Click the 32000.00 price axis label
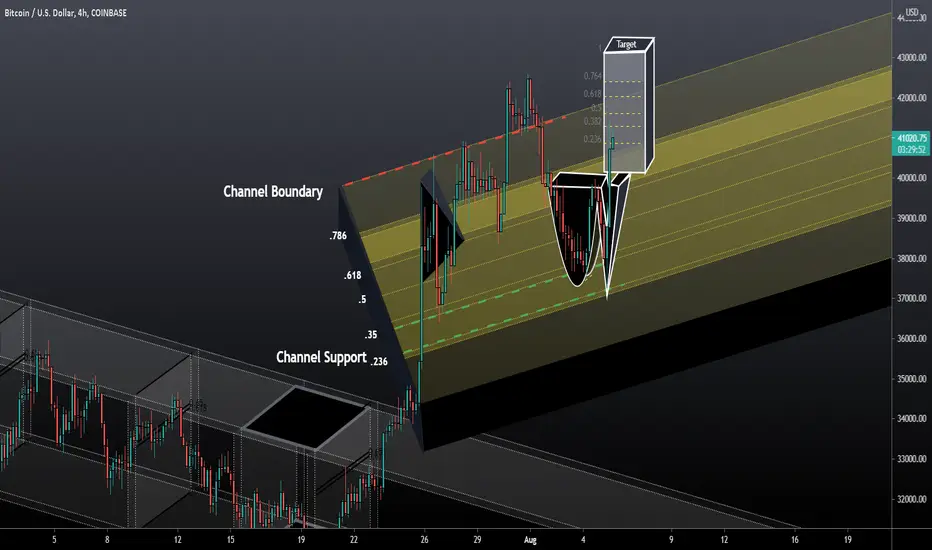 click(x=912, y=499)
